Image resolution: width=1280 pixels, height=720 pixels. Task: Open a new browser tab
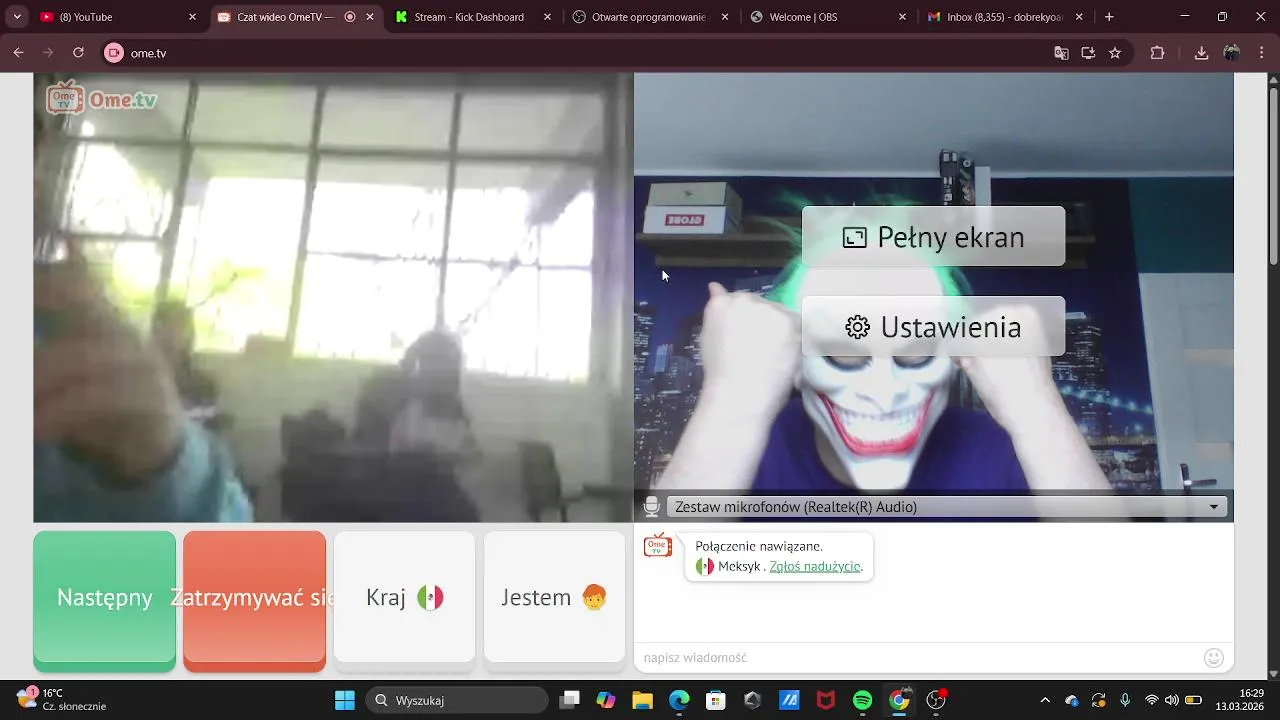click(1109, 17)
